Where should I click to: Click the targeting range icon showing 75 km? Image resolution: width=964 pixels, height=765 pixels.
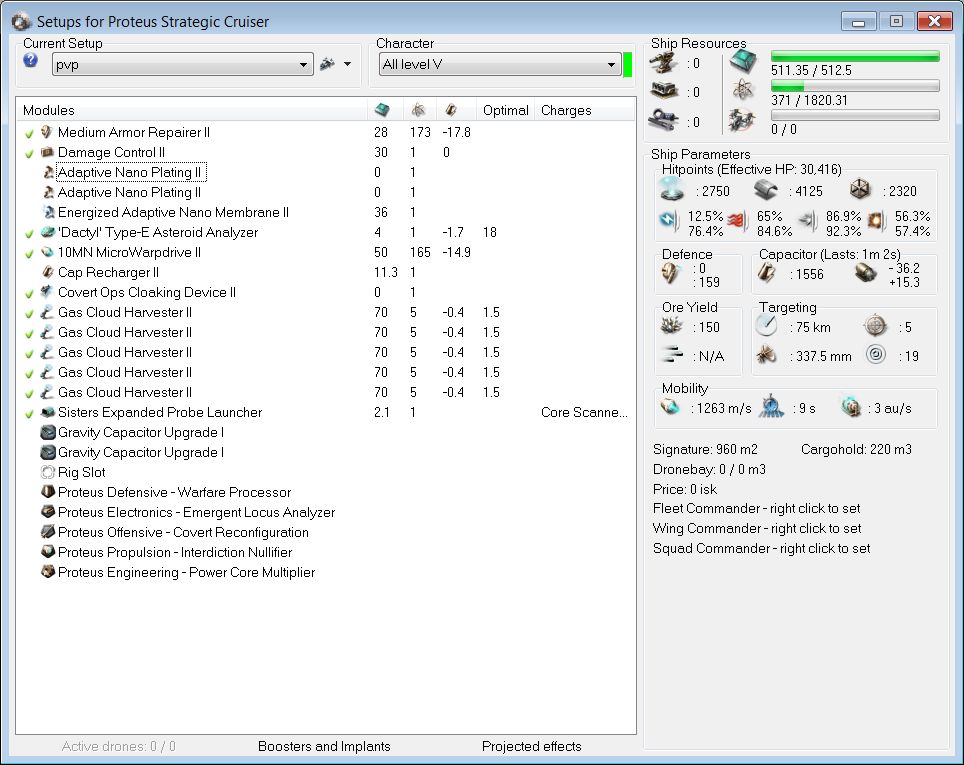766,325
